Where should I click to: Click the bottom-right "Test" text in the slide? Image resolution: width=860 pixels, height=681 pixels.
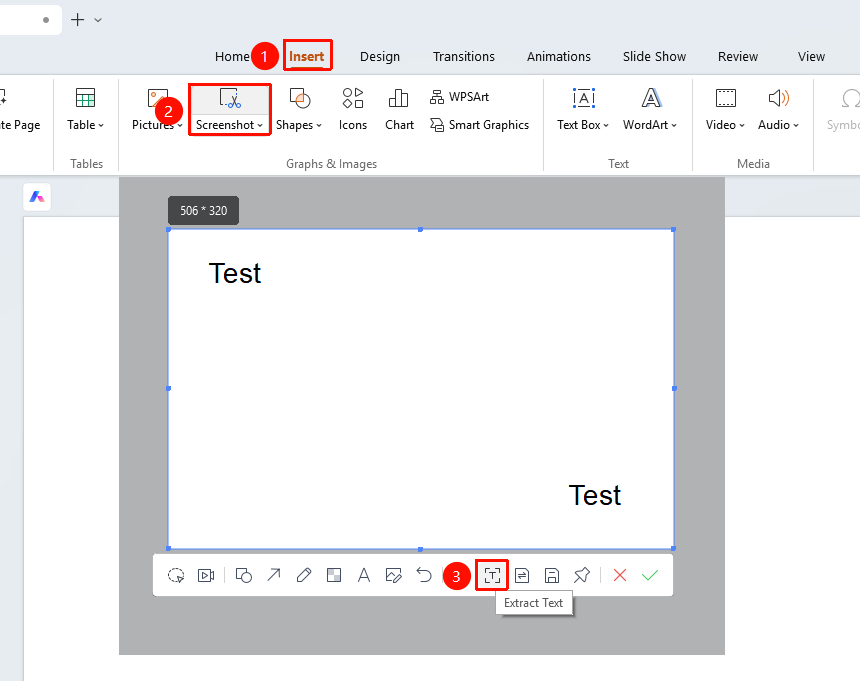(x=595, y=495)
